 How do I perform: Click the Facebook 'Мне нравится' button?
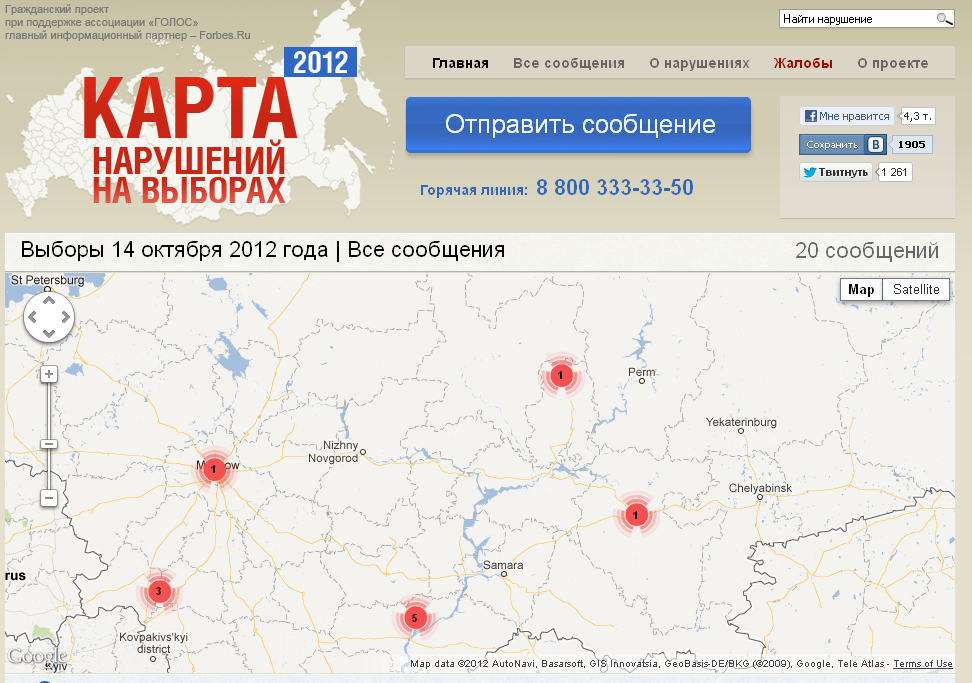[x=847, y=116]
